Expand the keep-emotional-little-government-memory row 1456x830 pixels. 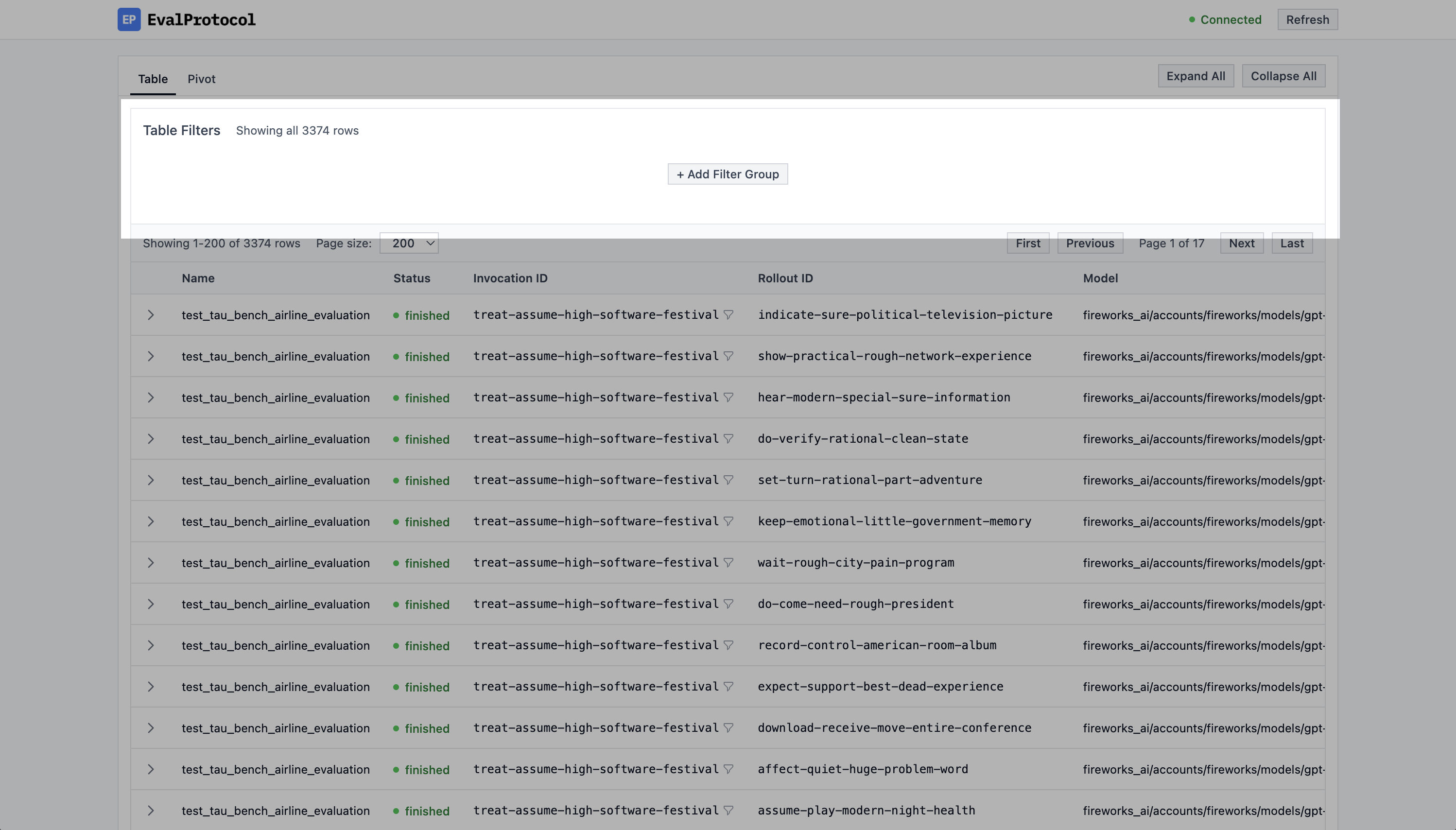(151, 521)
